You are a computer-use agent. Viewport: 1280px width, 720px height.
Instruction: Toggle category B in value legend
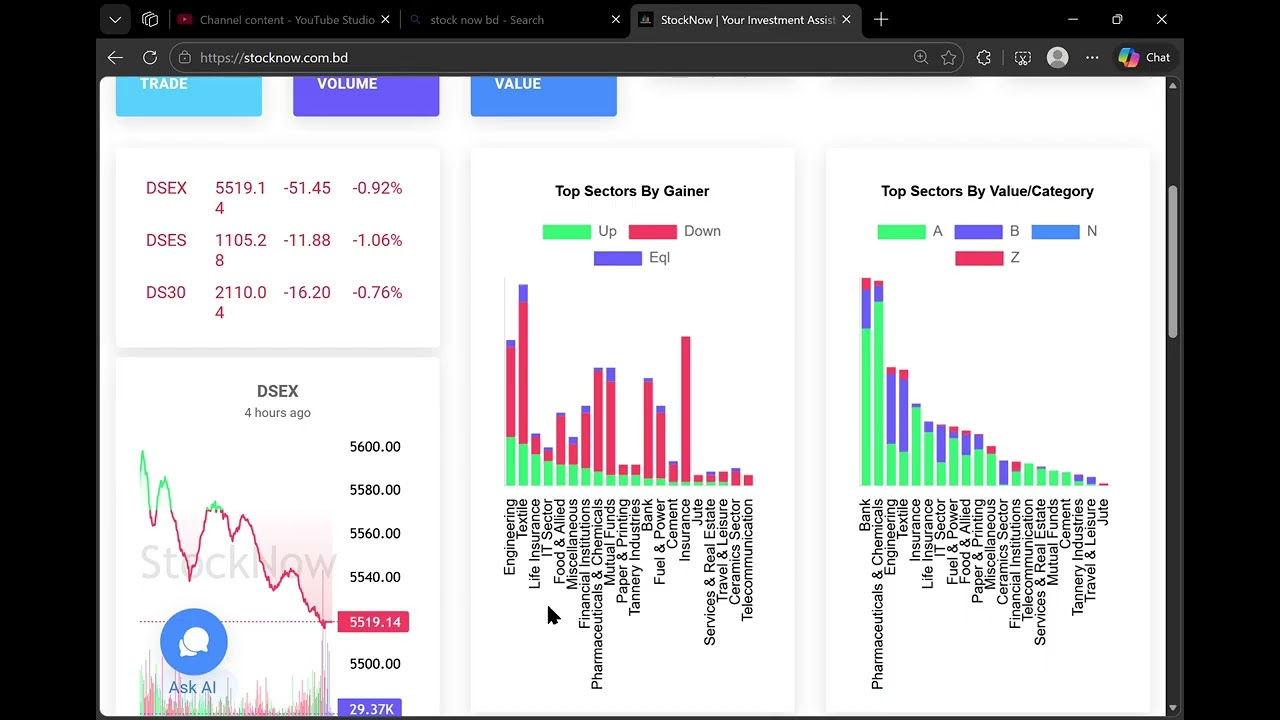pyautogui.click(x=987, y=231)
